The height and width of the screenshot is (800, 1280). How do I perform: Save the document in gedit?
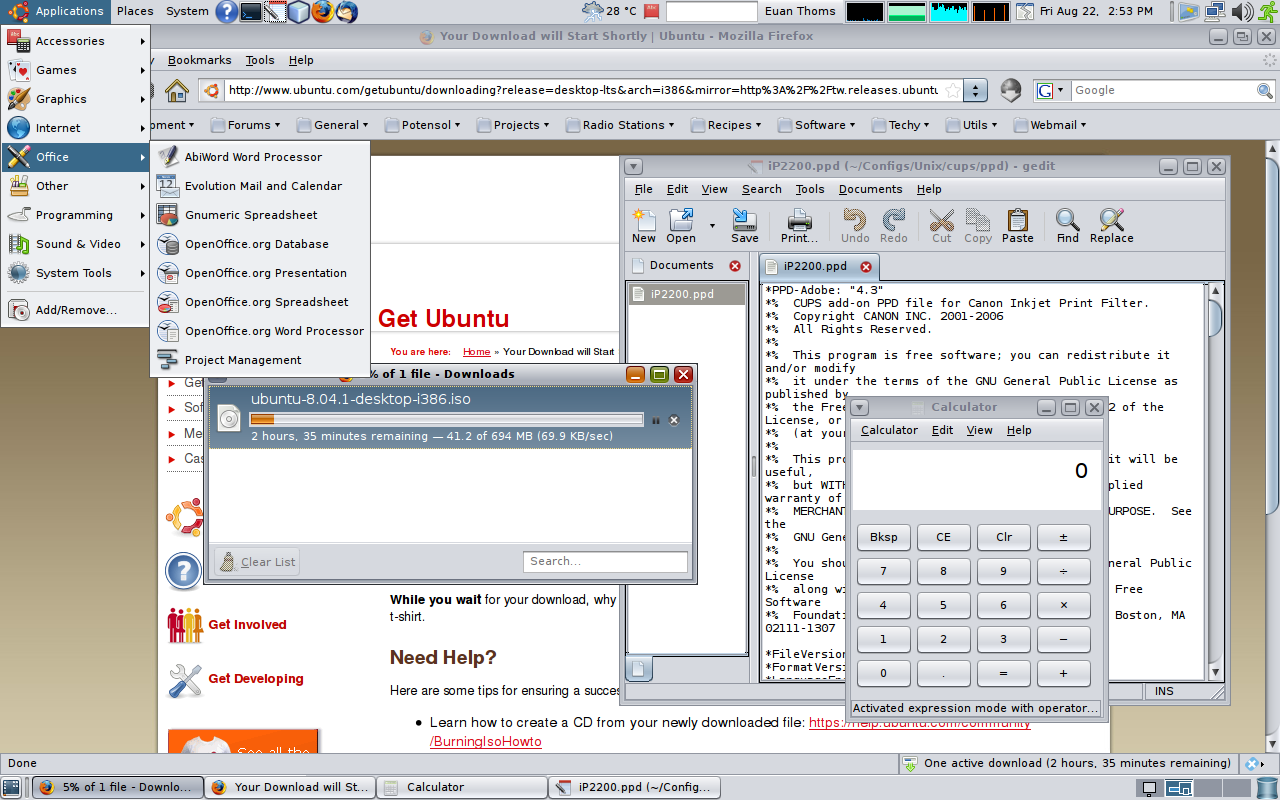click(x=745, y=225)
